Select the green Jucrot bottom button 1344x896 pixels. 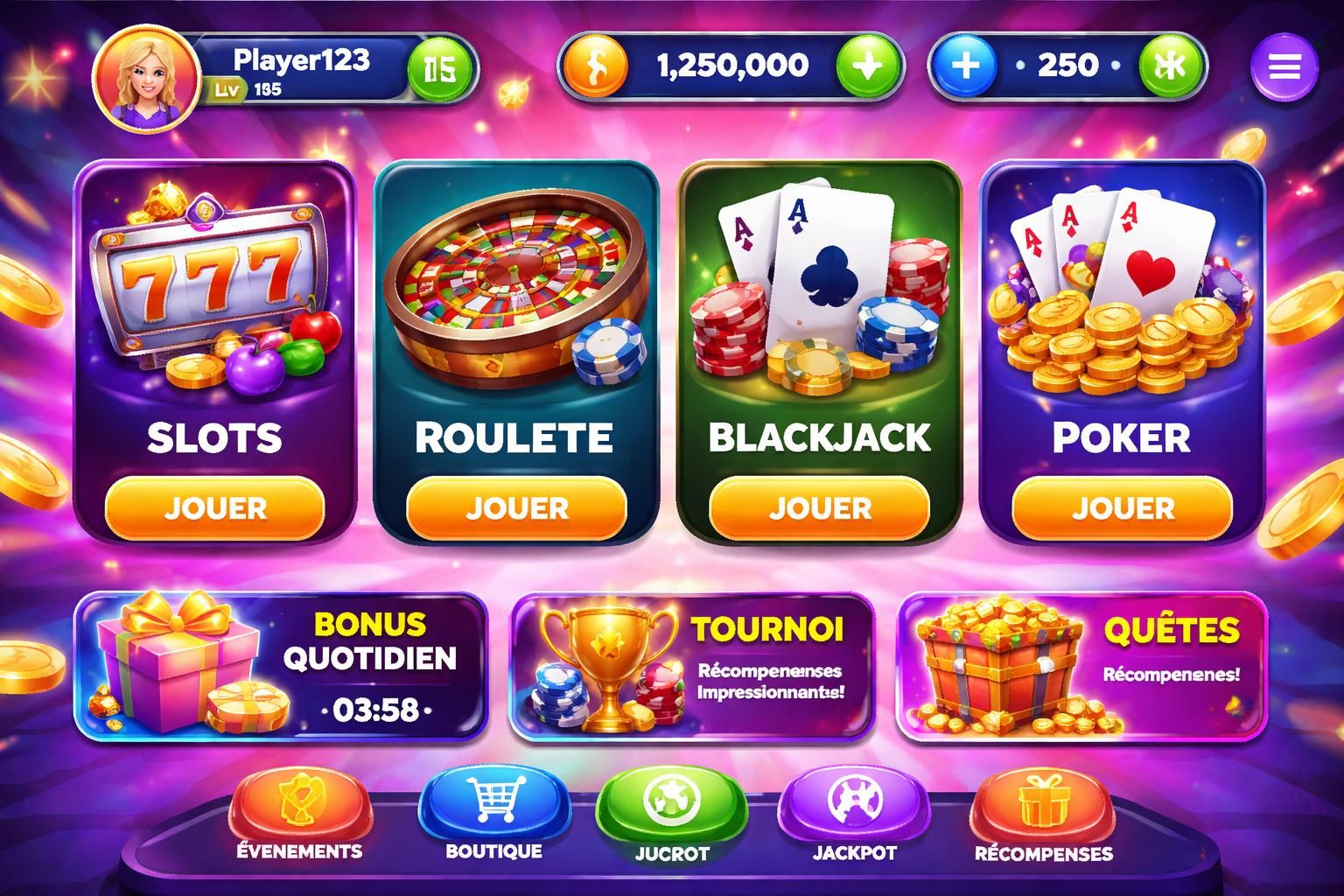pyautogui.click(x=671, y=815)
